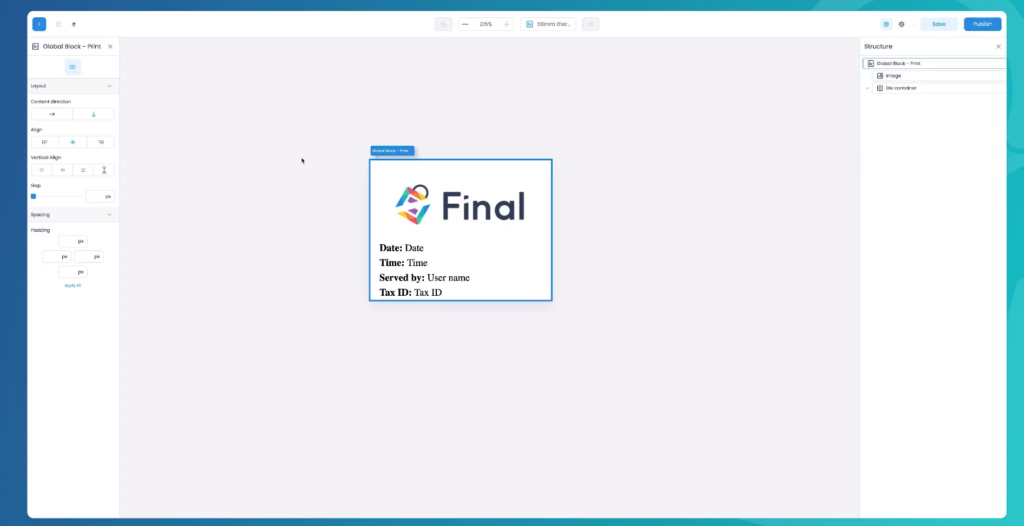Open the 58mm thermal paper size selector
1024x526 pixels.
tap(548, 24)
